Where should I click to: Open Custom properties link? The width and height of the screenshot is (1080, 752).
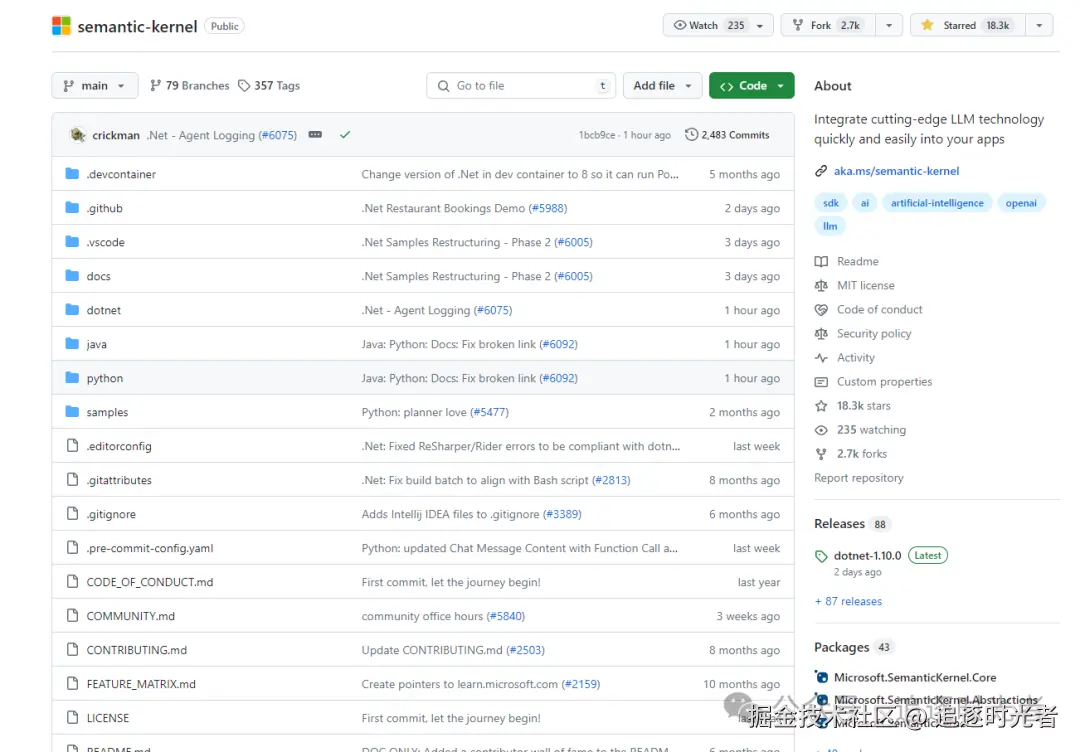click(x=884, y=382)
